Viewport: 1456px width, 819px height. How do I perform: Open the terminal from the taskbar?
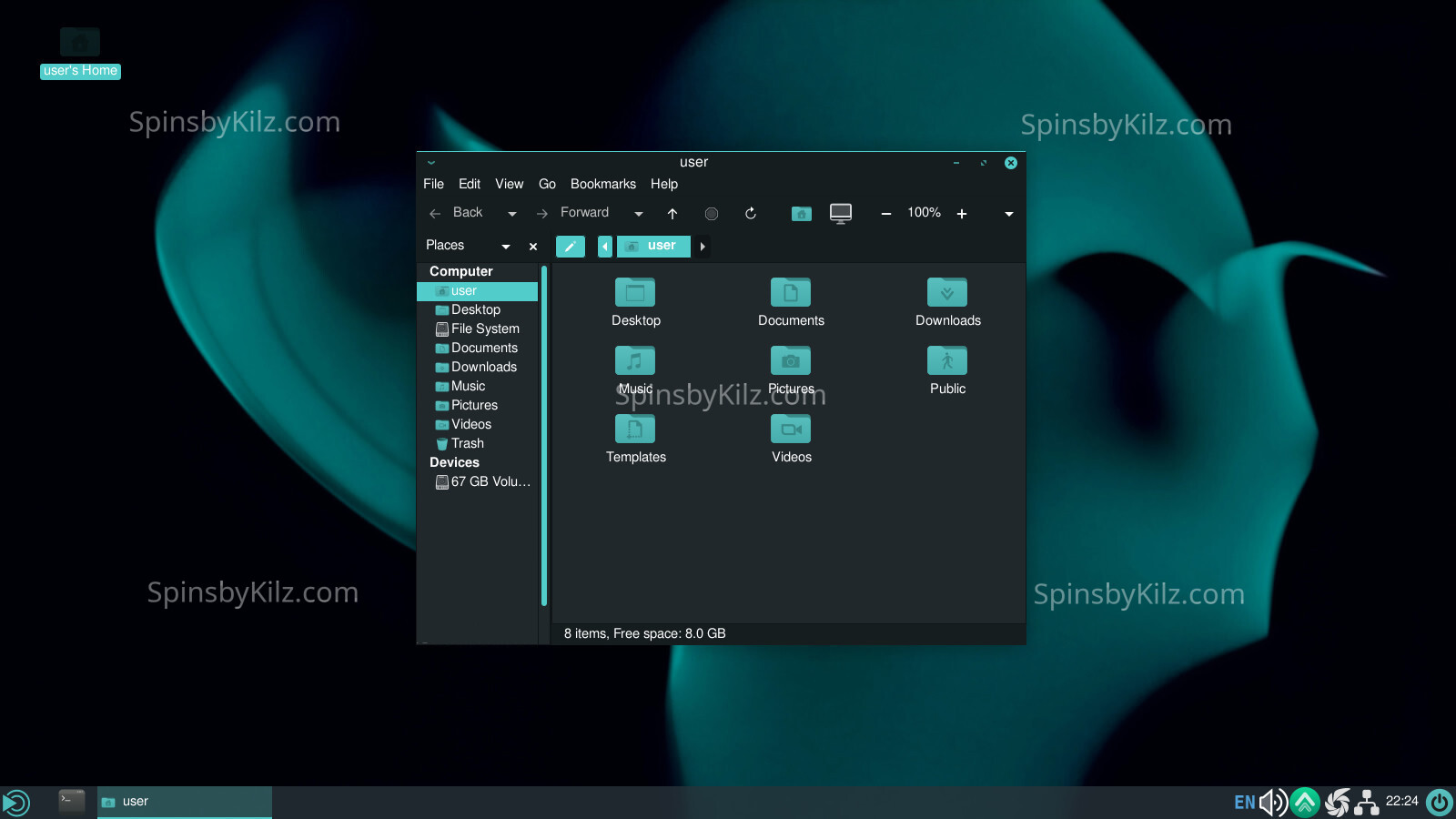tap(72, 801)
